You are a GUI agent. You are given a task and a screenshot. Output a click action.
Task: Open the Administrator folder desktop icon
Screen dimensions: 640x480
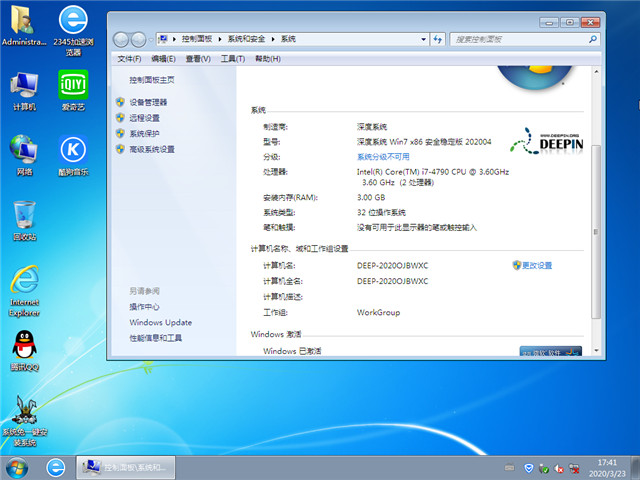coord(24,25)
